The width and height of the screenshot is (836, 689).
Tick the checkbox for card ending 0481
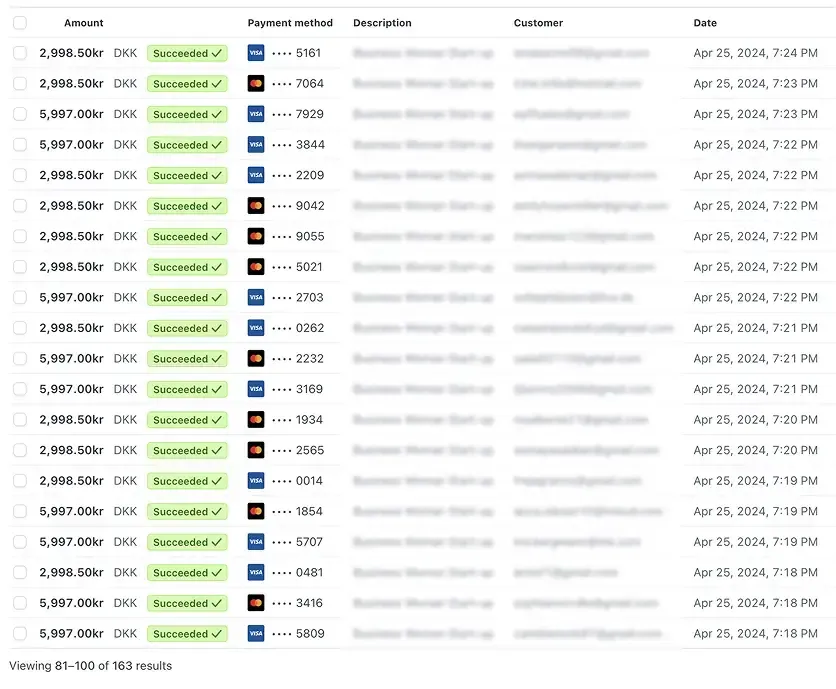point(20,572)
